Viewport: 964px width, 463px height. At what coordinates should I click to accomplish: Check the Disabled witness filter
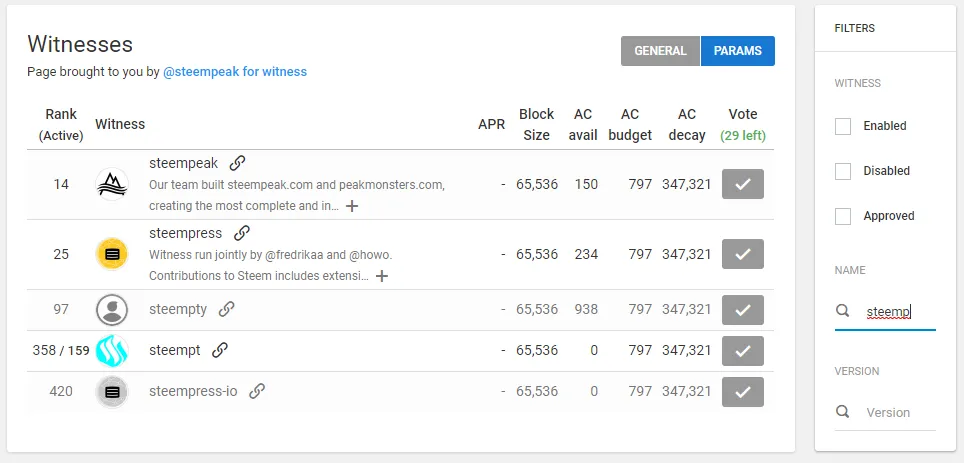coord(843,171)
